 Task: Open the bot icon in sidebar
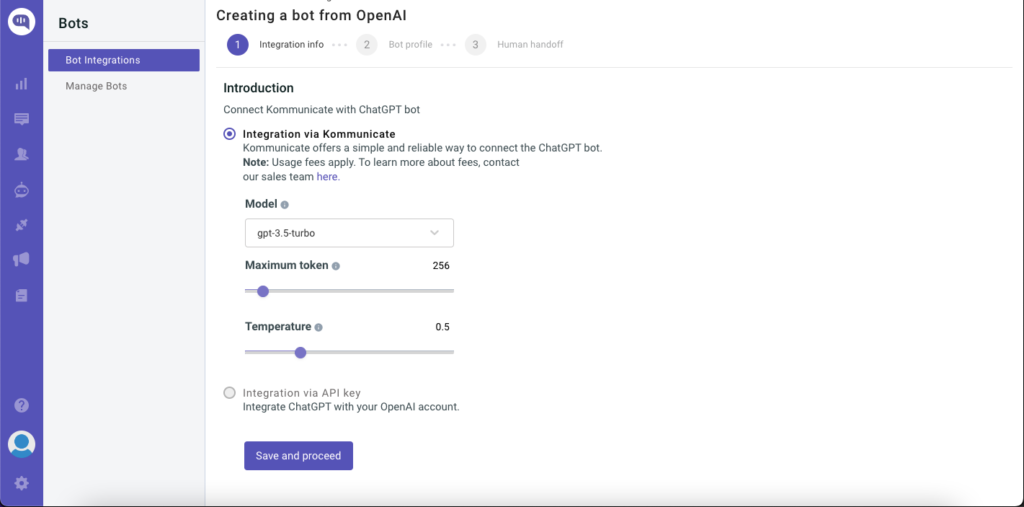[22, 190]
